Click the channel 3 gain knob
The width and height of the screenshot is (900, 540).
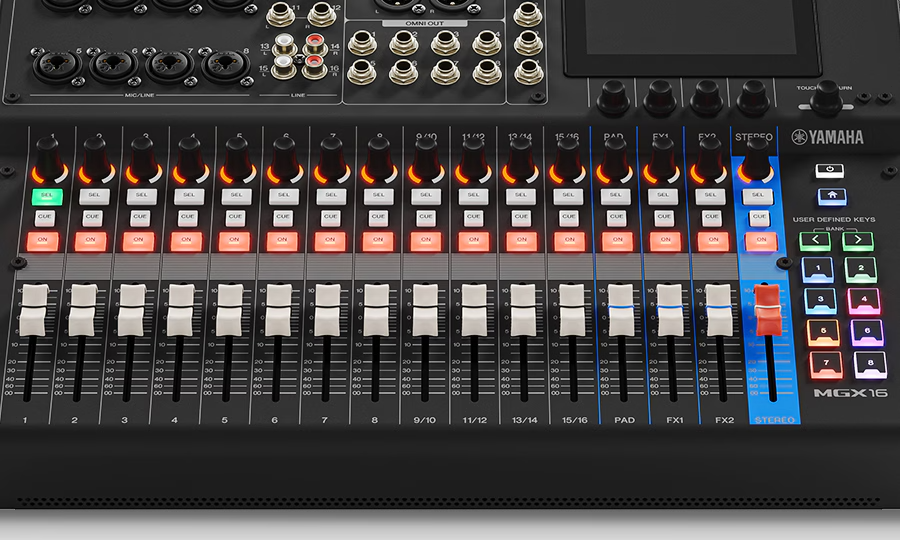click(x=141, y=158)
